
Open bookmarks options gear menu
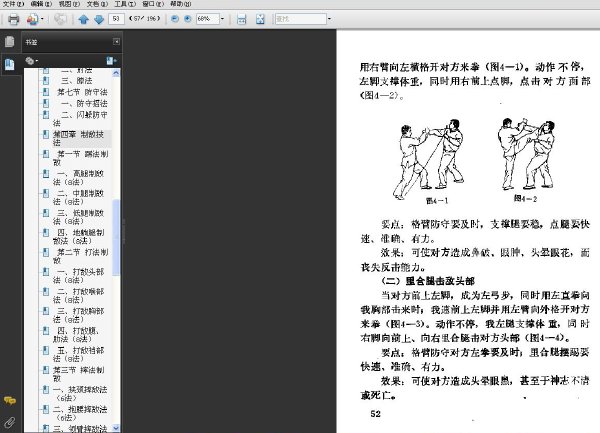(x=31, y=60)
